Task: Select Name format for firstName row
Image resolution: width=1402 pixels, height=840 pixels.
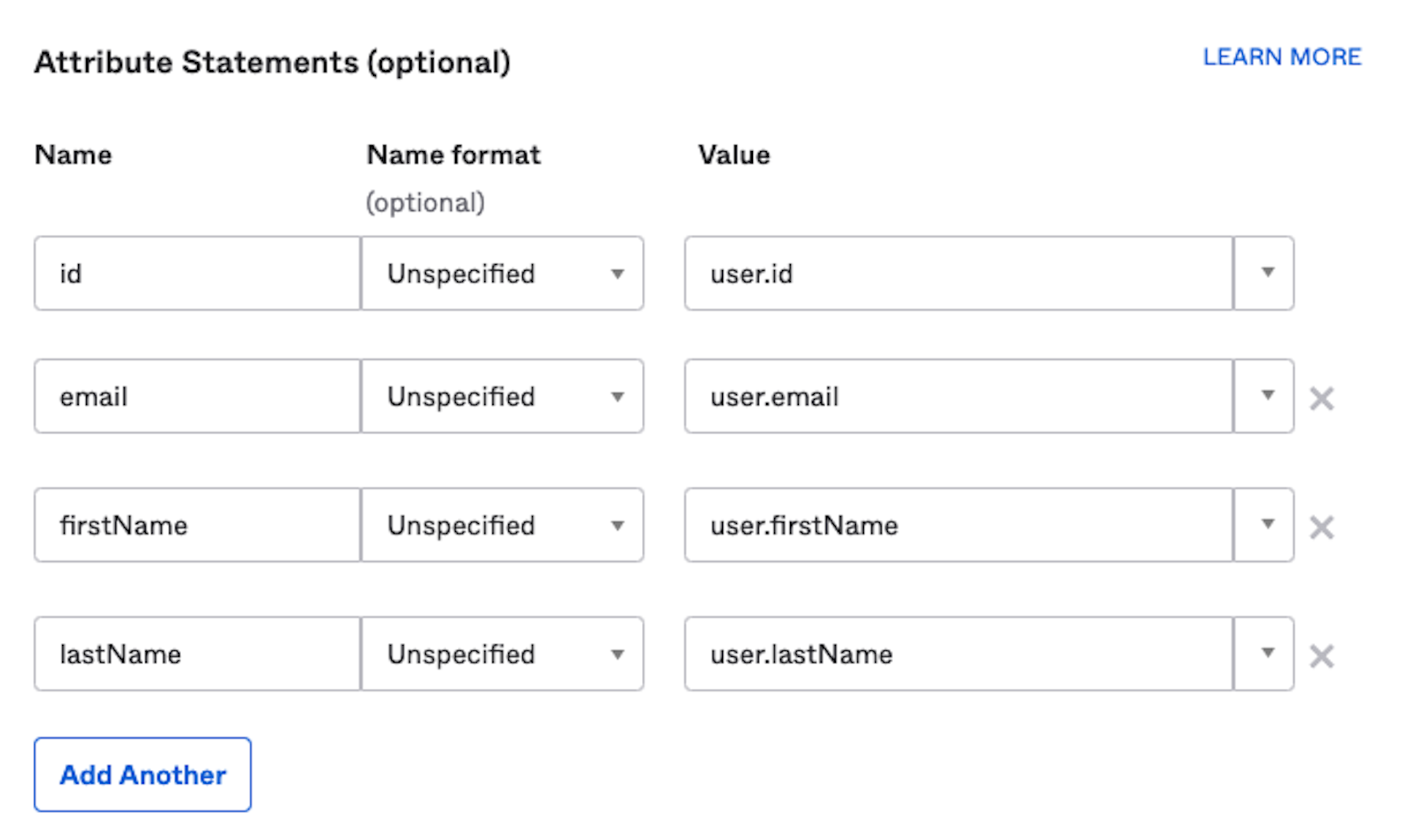Action: click(x=502, y=524)
